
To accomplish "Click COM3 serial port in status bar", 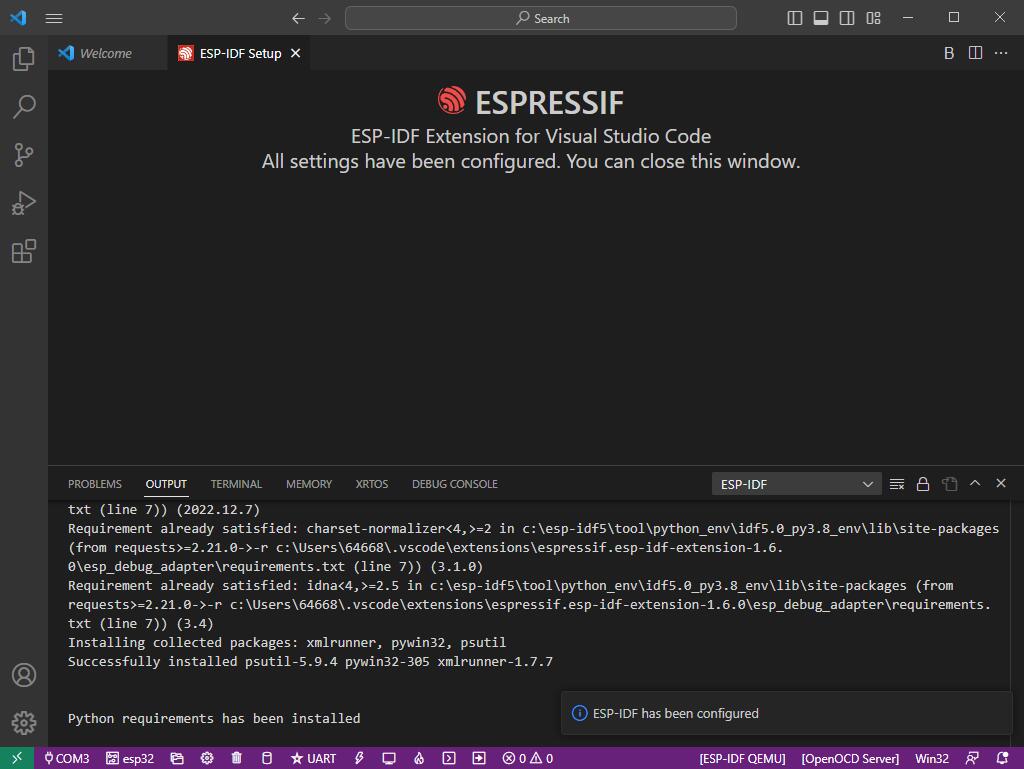I will coord(66,758).
